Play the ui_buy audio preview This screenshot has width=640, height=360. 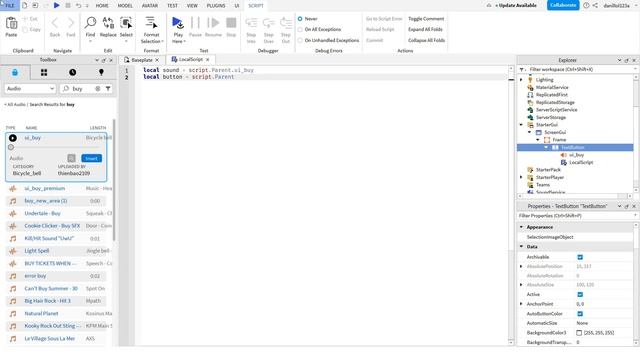coord(13,138)
